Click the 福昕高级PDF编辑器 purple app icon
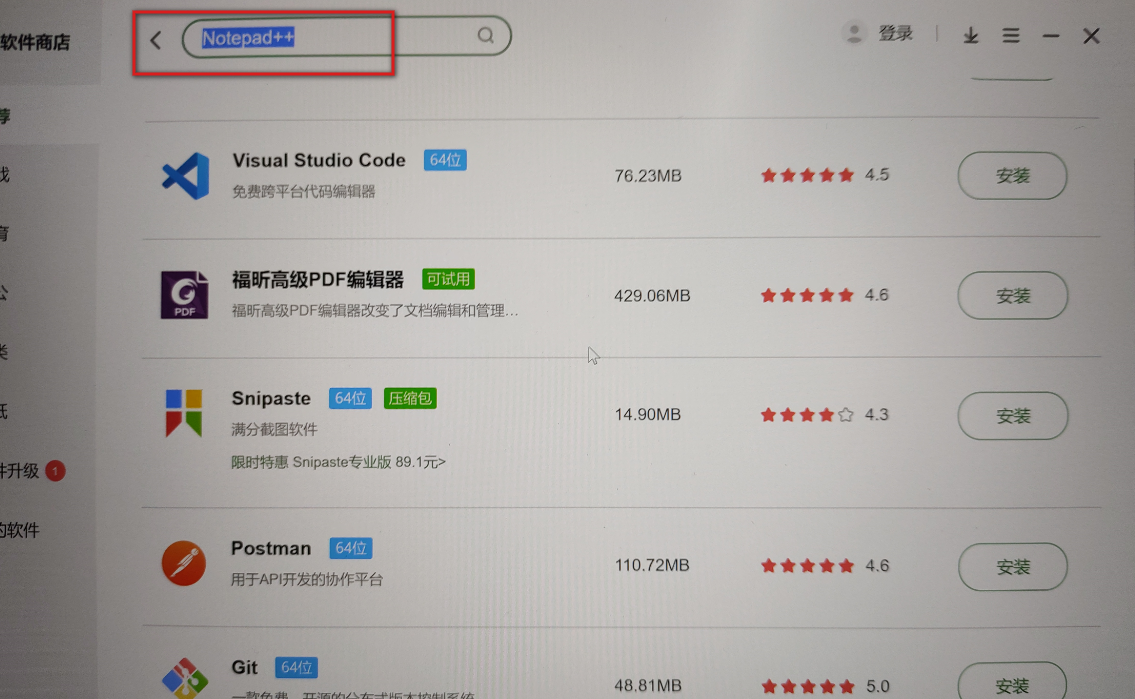The image size is (1135, 699). point(185,295)
